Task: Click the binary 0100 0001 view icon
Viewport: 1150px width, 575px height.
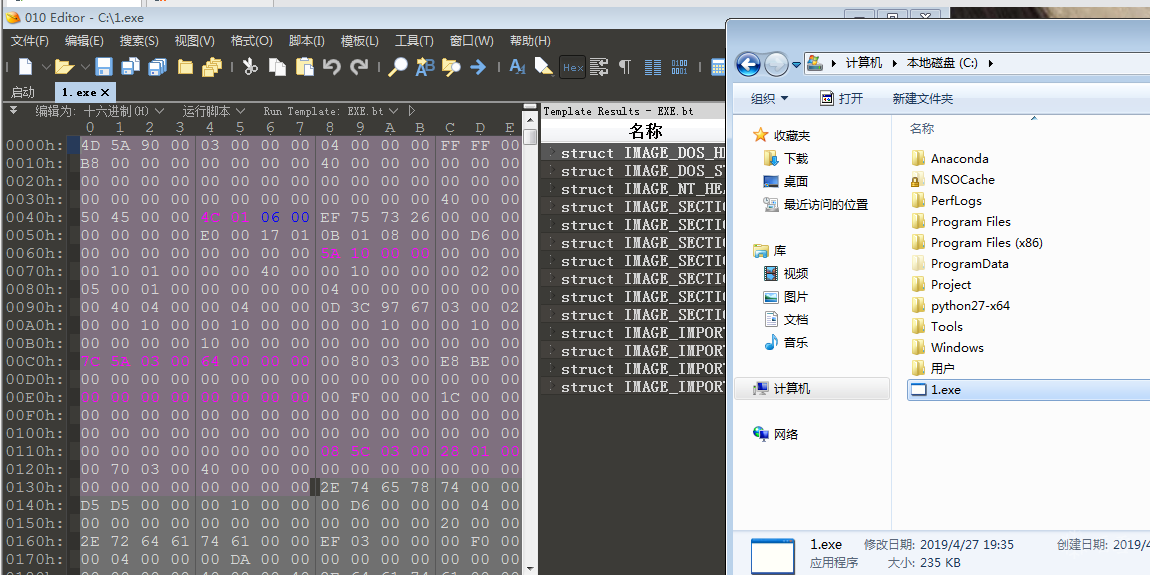Action: click(x=679, y=67)
